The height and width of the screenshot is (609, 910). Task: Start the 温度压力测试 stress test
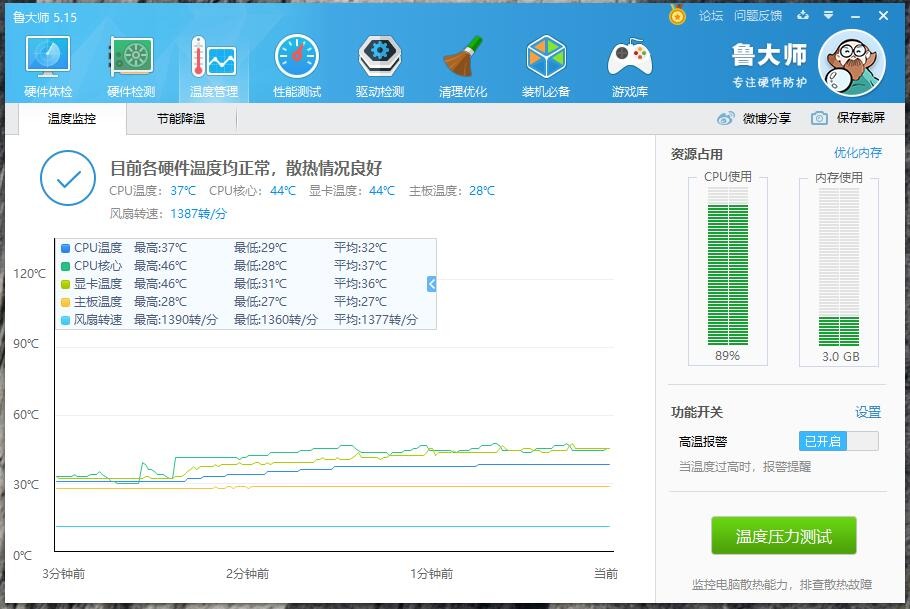[782, 535]
